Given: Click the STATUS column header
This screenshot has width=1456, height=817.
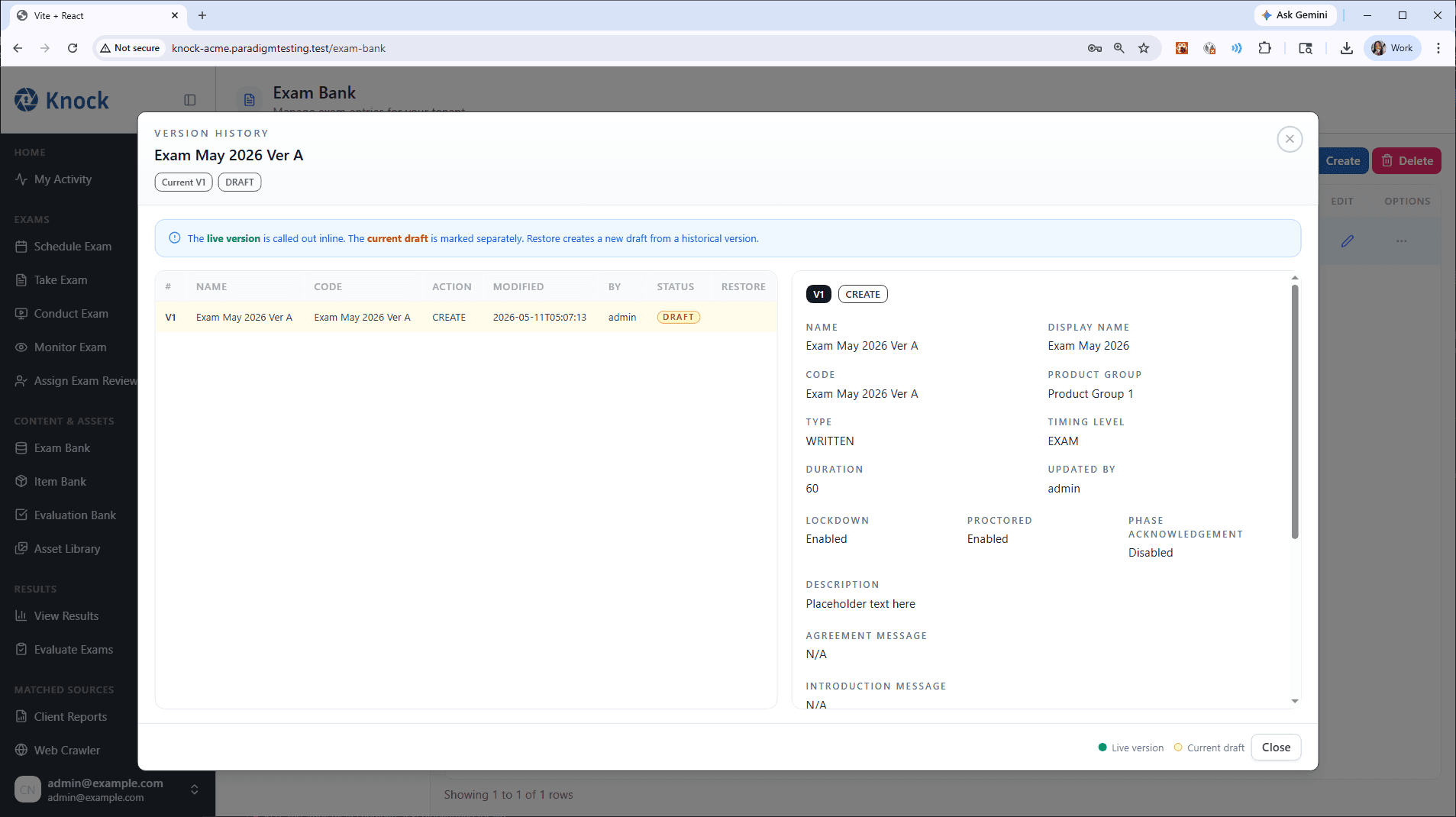Looking at the screenshot, I should pyautogui.click(x=676, y=286).
